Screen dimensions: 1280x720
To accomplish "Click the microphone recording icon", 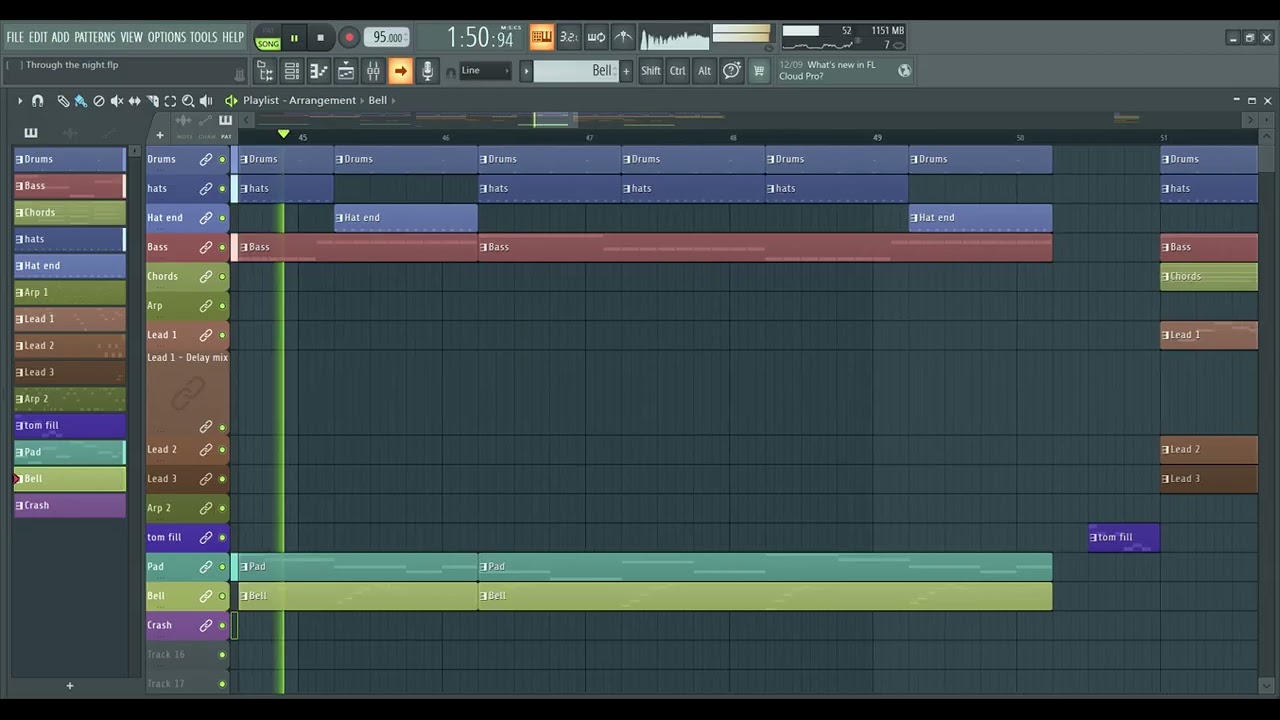I will [x=427, y=71].
